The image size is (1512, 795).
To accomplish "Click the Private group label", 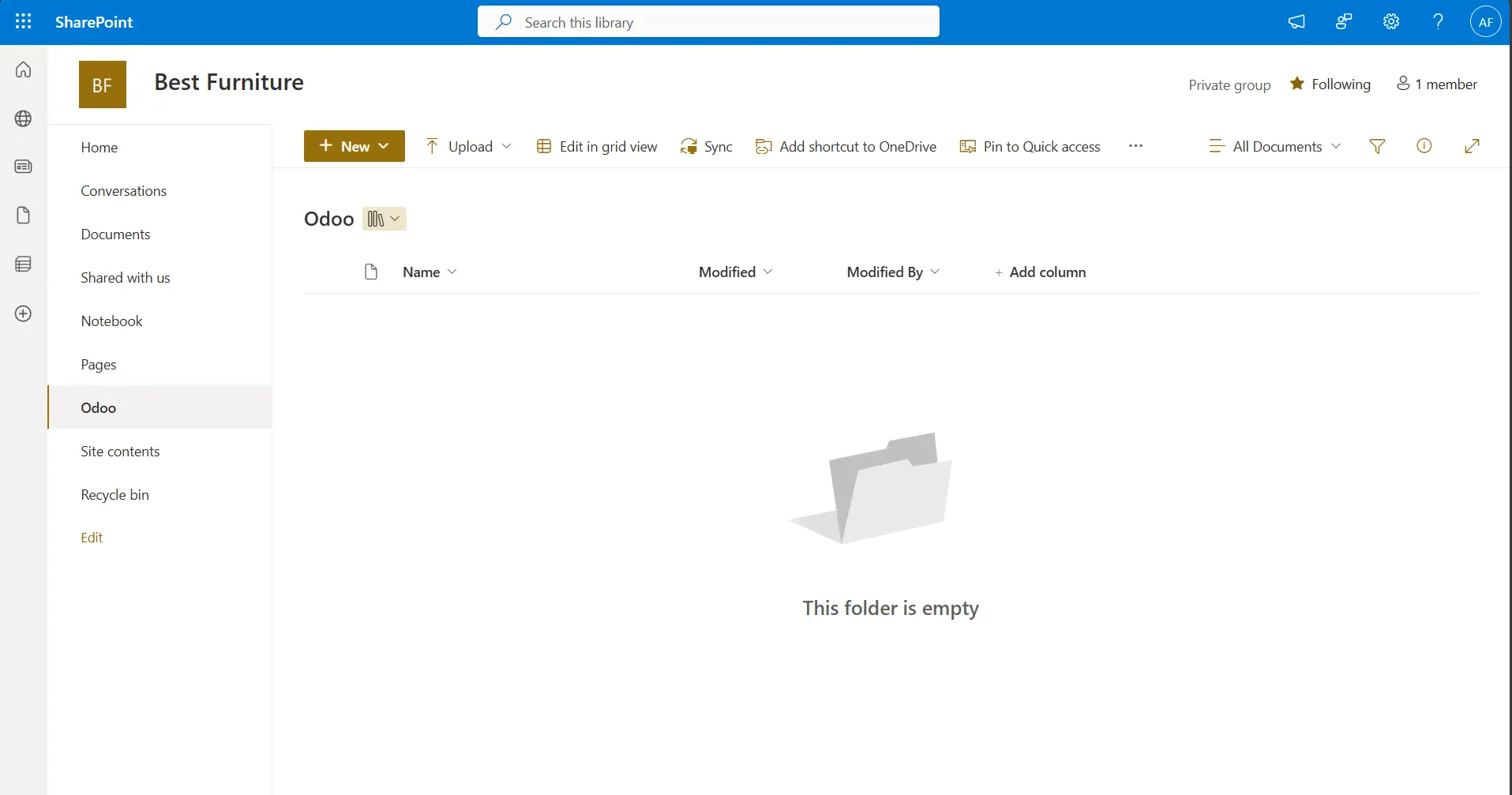I will [1229, 85].
